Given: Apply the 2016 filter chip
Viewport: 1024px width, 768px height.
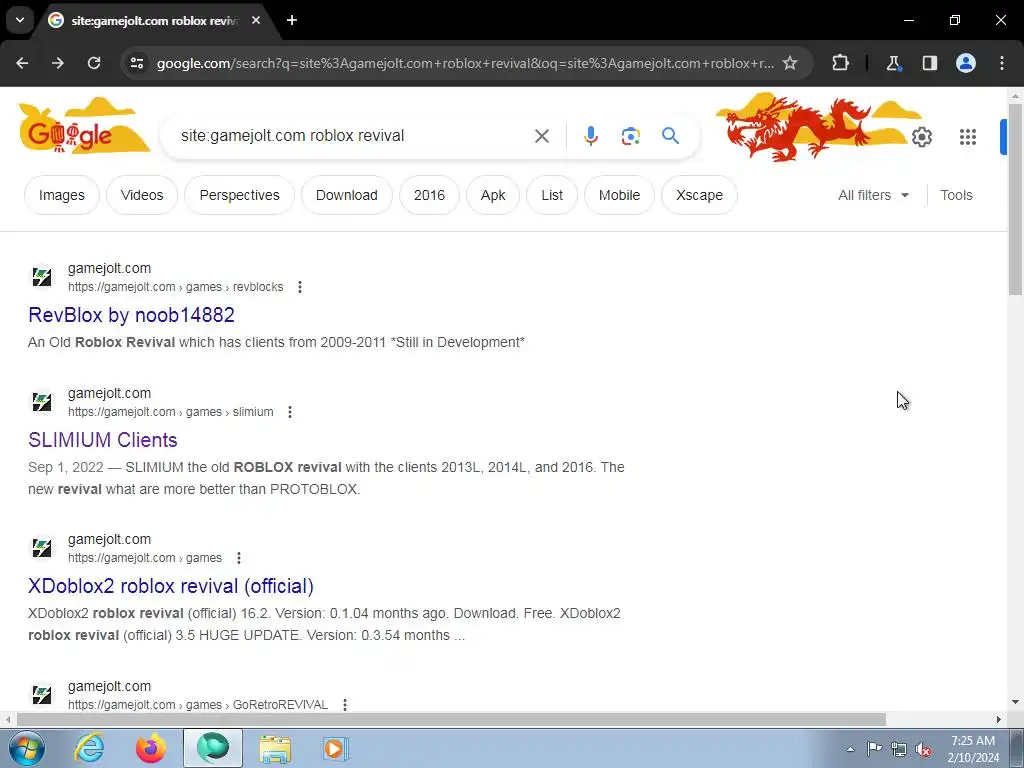Looking at the screenshot, I should (x=429, y=195).
